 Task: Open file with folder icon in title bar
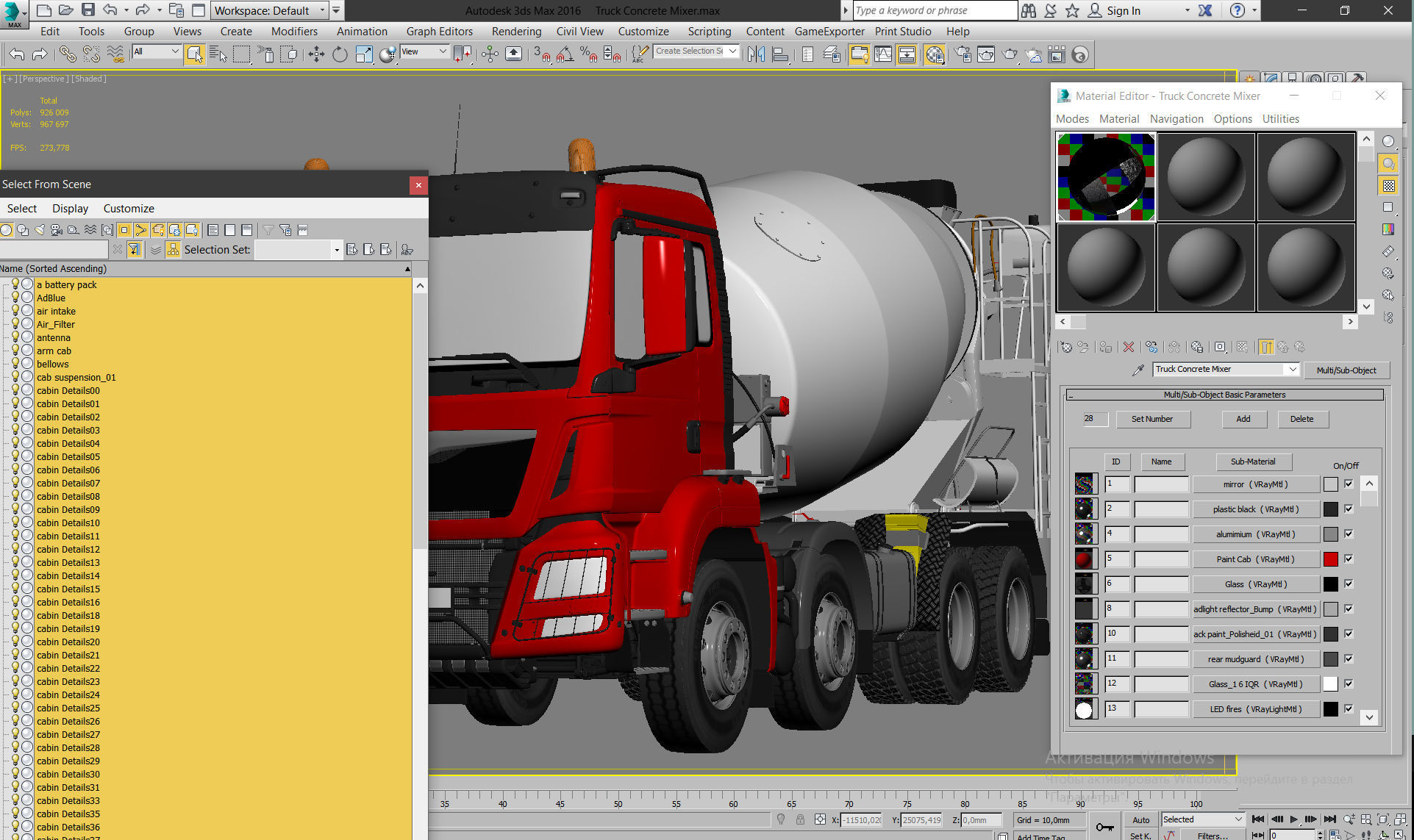[x=66, y=10]
